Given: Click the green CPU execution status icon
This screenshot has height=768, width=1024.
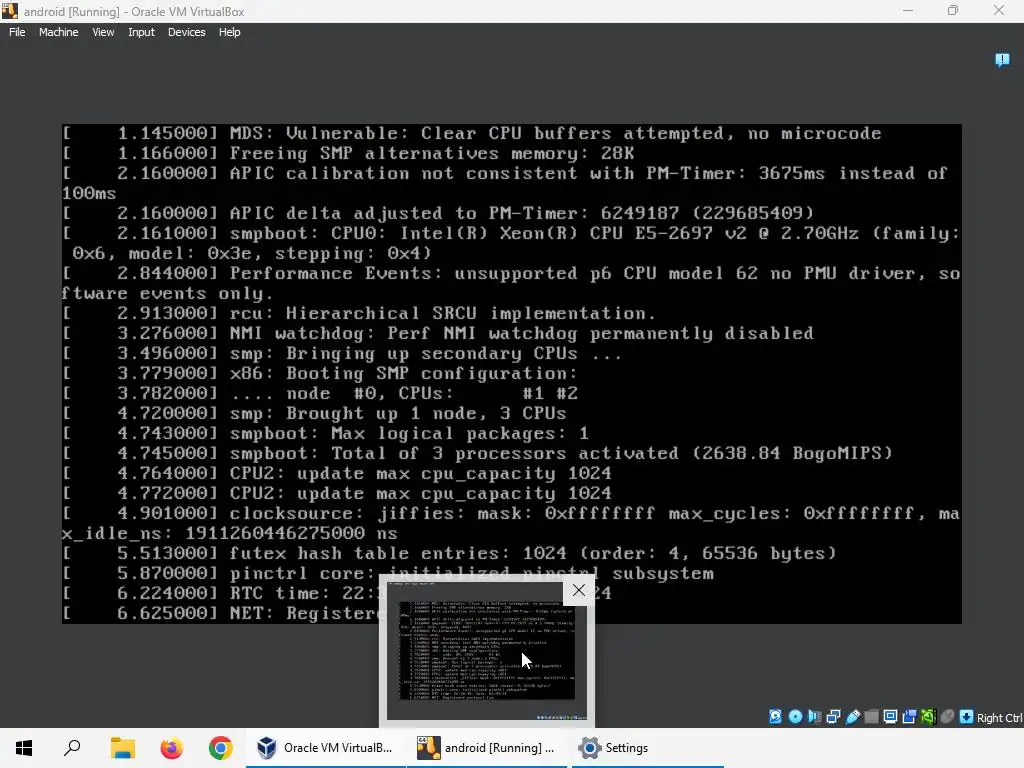Looking at the screenshot, I should [x=928, y=716].
